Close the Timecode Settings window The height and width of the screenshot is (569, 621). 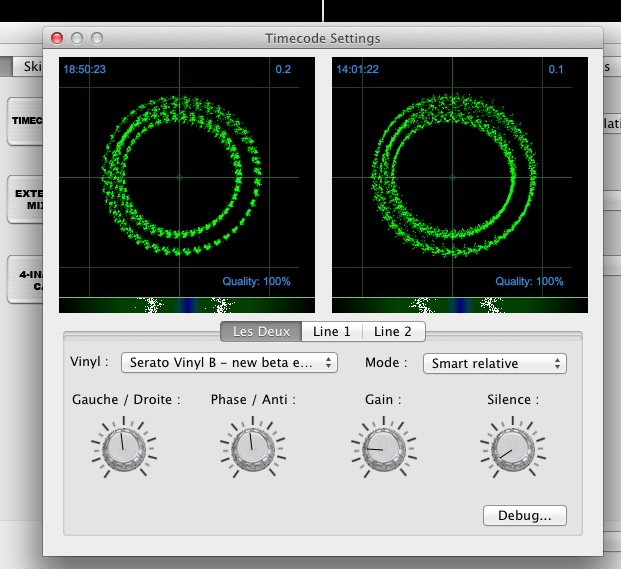pos(57,38)
